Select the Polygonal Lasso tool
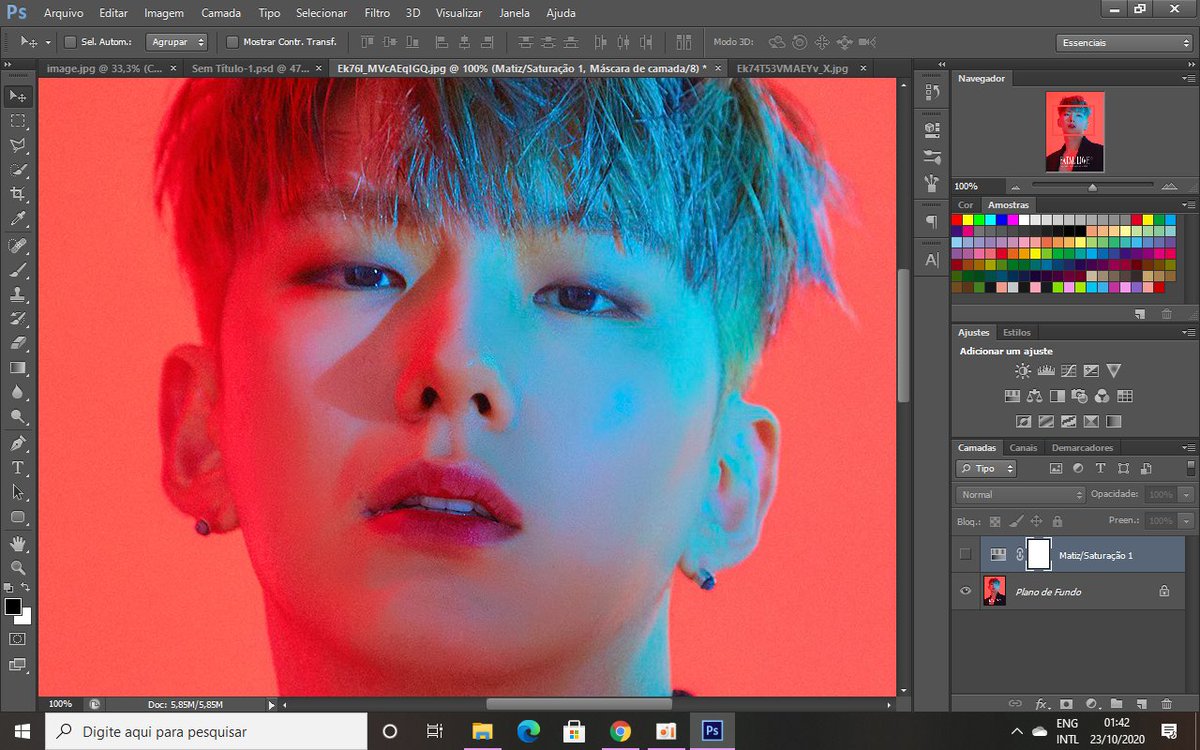1200x750 pixels. coord(18,146)
